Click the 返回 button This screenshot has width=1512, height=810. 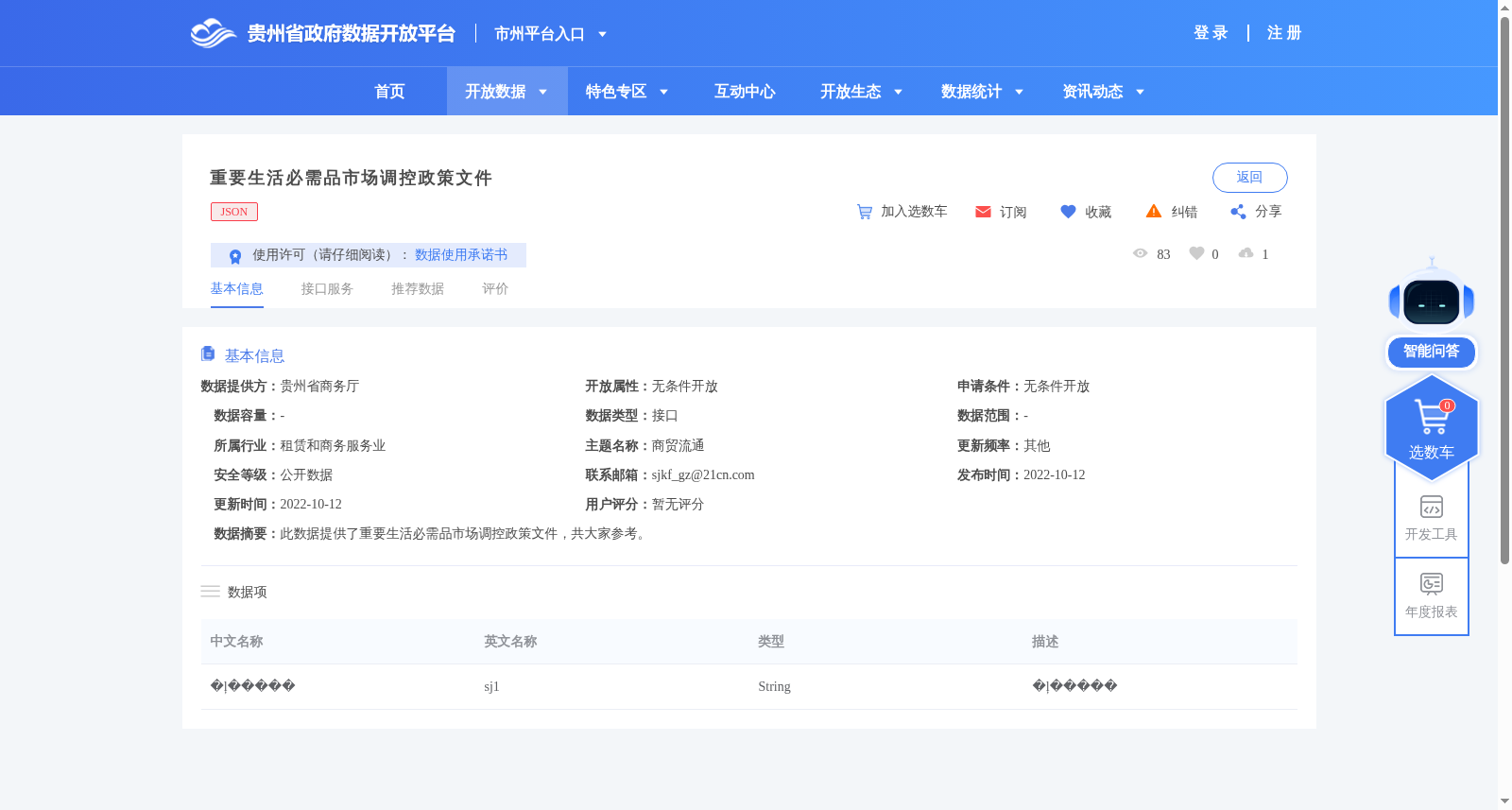point(1249,178)
